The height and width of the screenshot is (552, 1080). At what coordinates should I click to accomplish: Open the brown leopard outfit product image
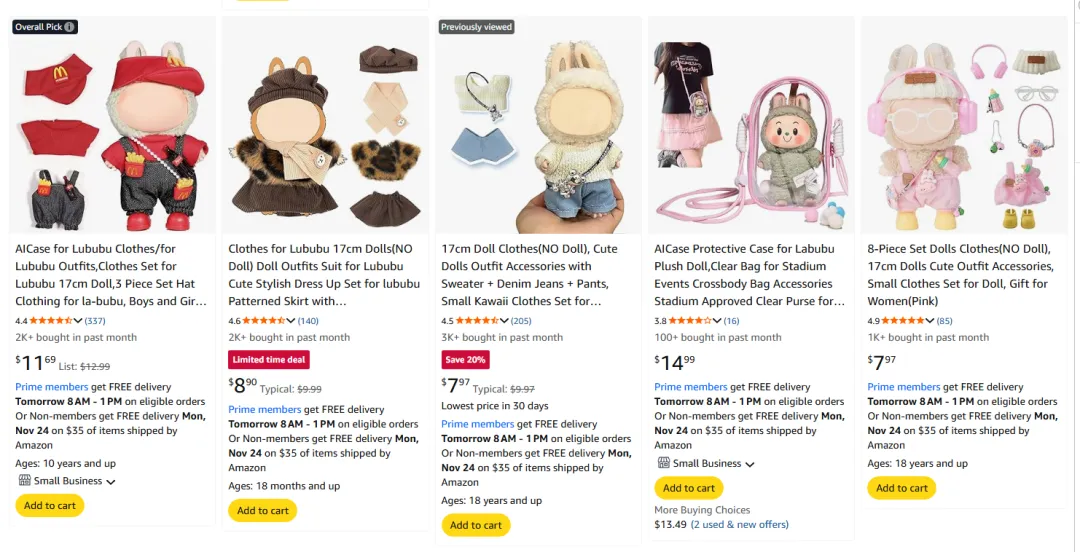click(325, 126)
